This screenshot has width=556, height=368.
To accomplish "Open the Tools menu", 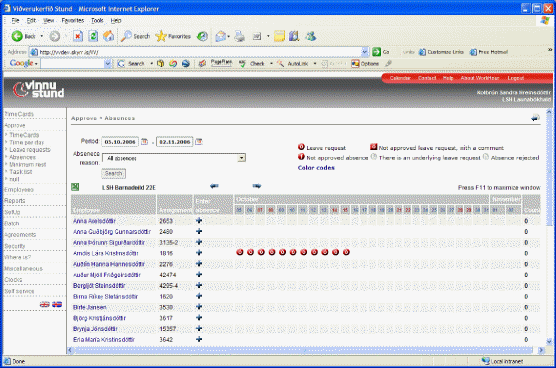I will coord(97,21).
